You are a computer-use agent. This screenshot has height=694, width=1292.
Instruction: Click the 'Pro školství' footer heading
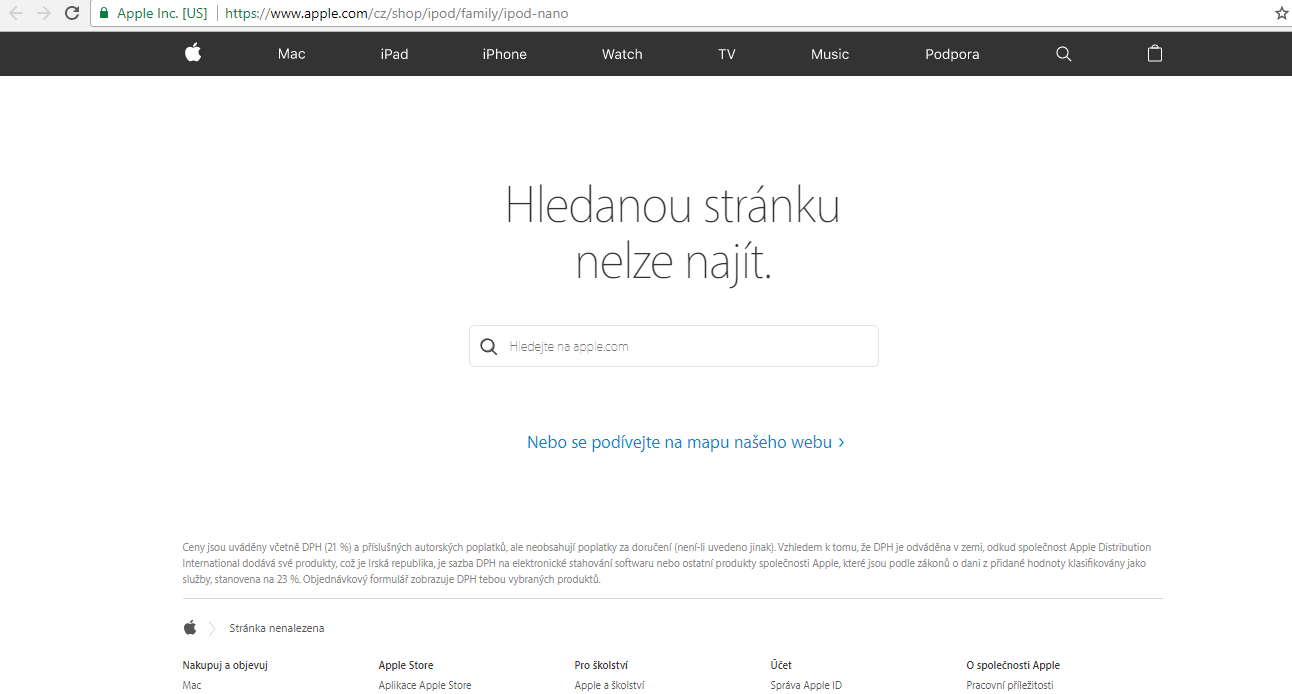[601, 665]
